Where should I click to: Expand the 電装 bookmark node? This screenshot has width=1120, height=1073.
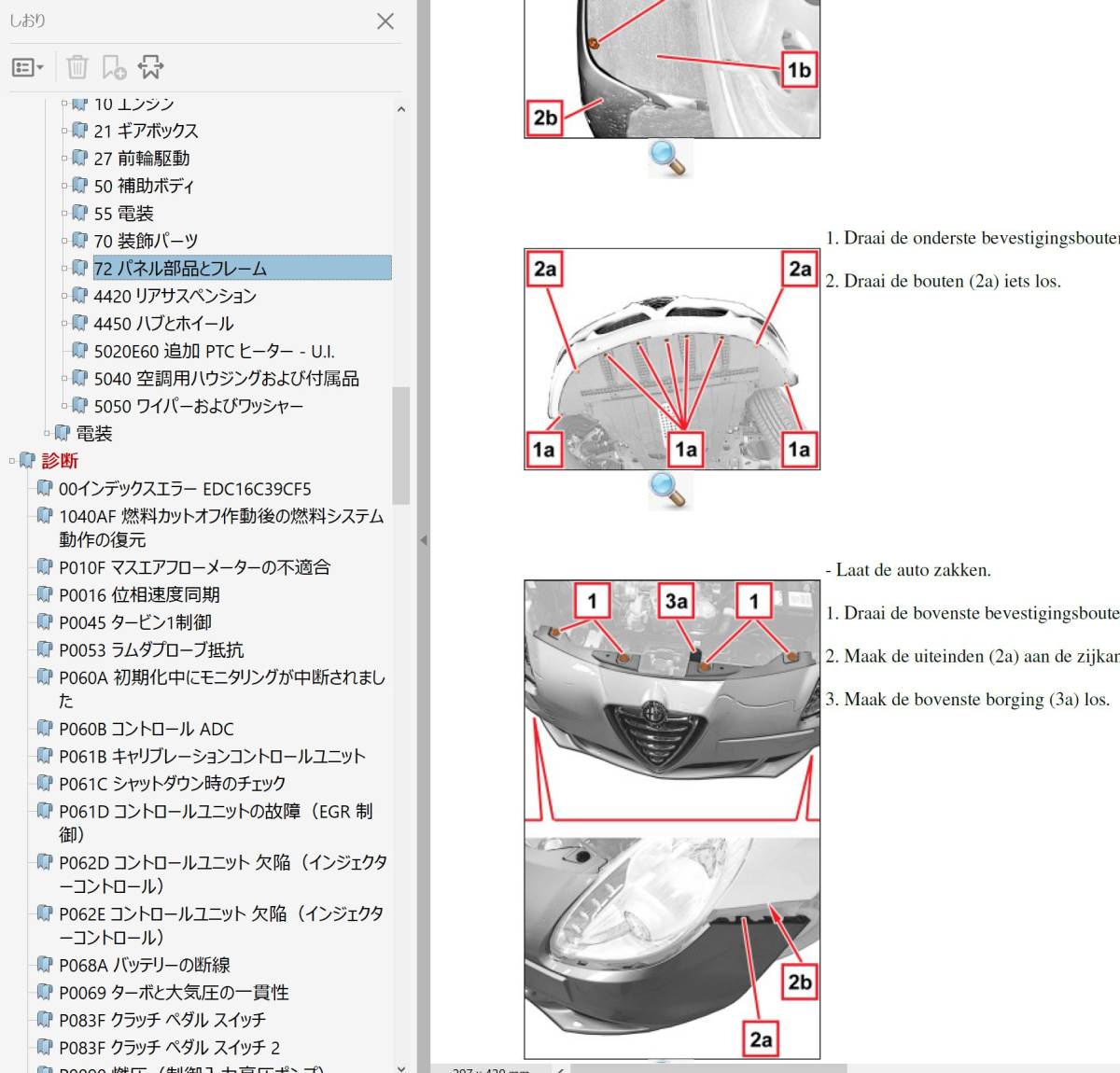click(47, 434)
